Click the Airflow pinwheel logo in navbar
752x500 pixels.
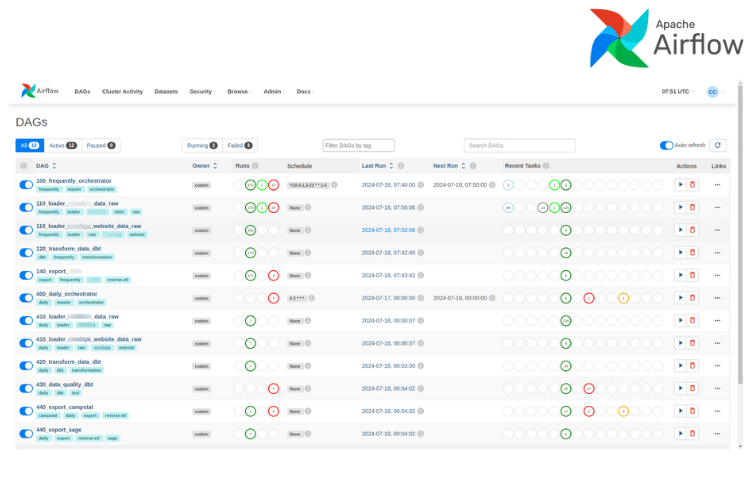(x=29, y=91)
